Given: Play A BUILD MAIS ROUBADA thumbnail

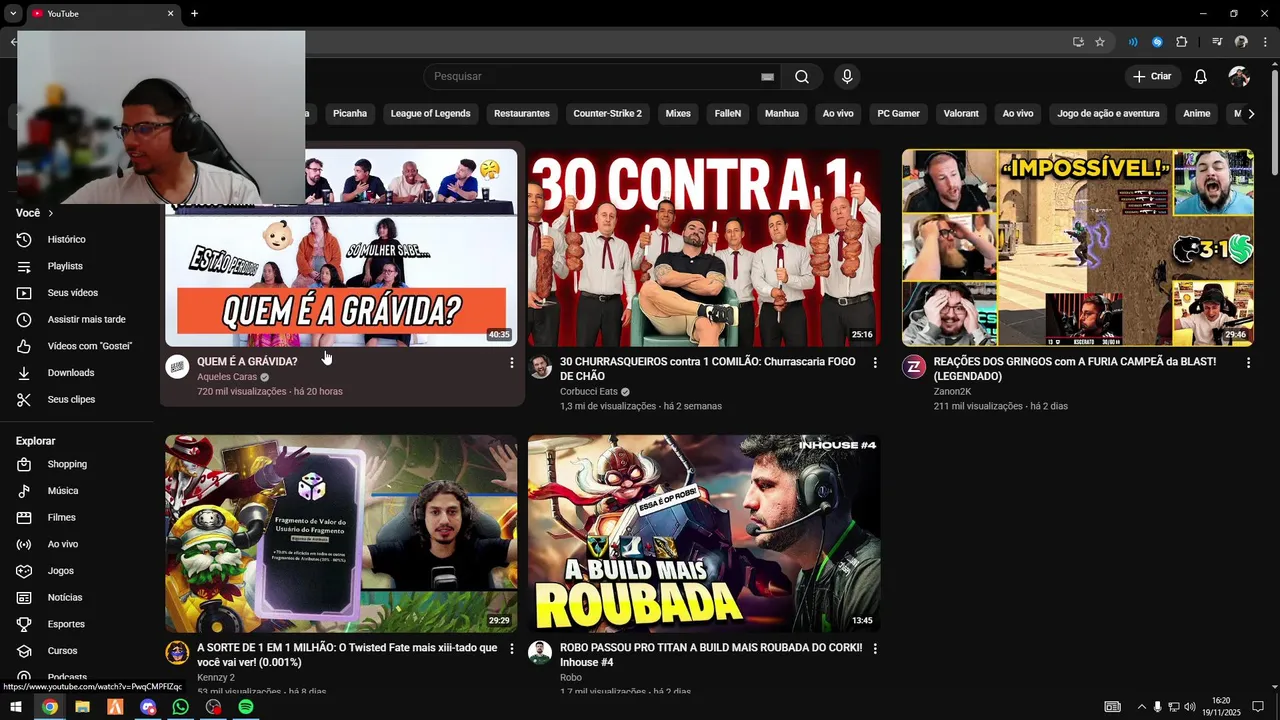Looking at the screenshot, I should [x=704, y=533].
